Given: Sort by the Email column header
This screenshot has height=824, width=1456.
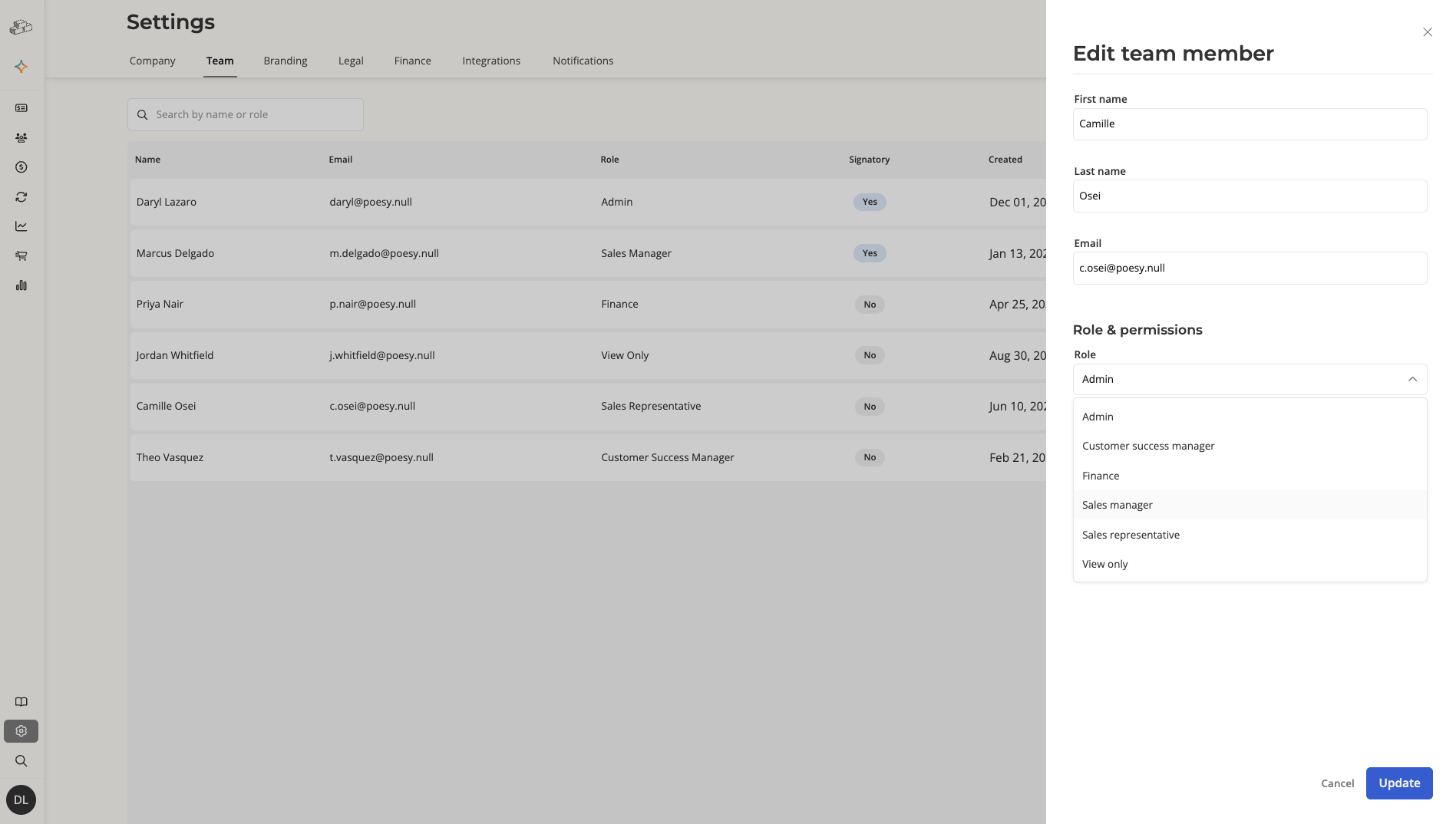Looking at the screenshot, I should click(x=340, y=160).
